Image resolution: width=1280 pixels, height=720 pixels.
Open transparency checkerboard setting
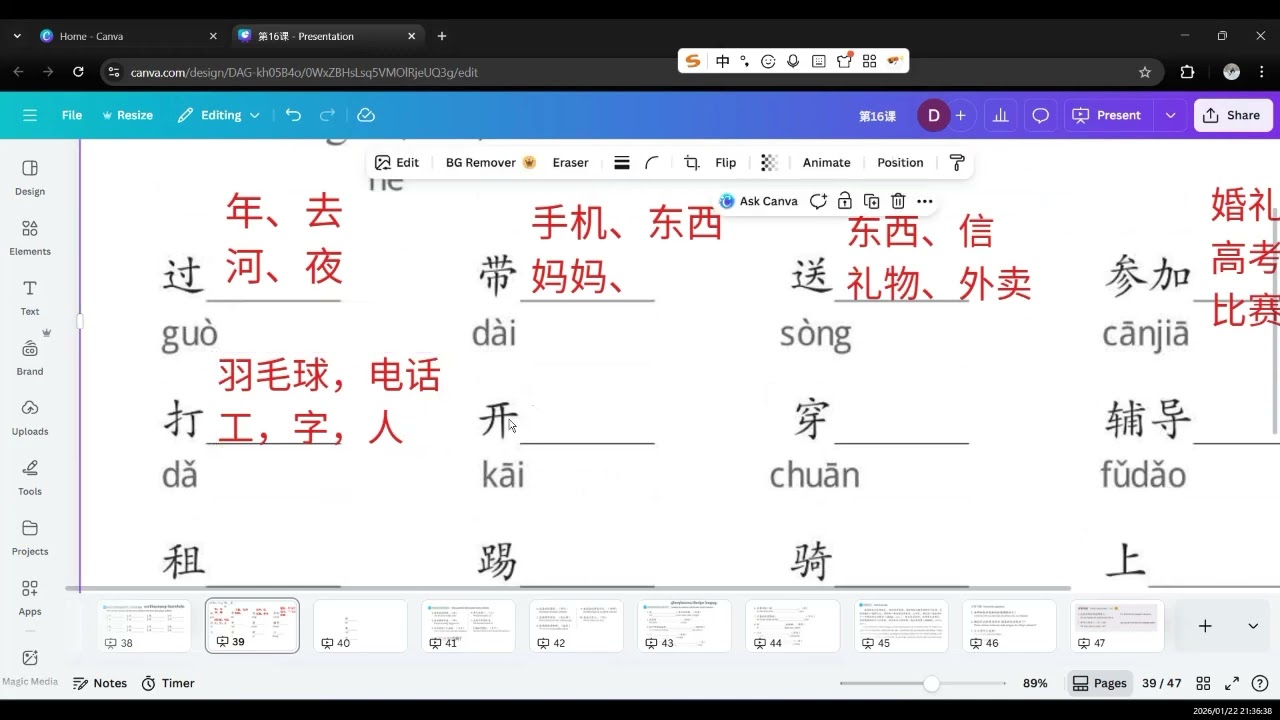pos(769,163)
